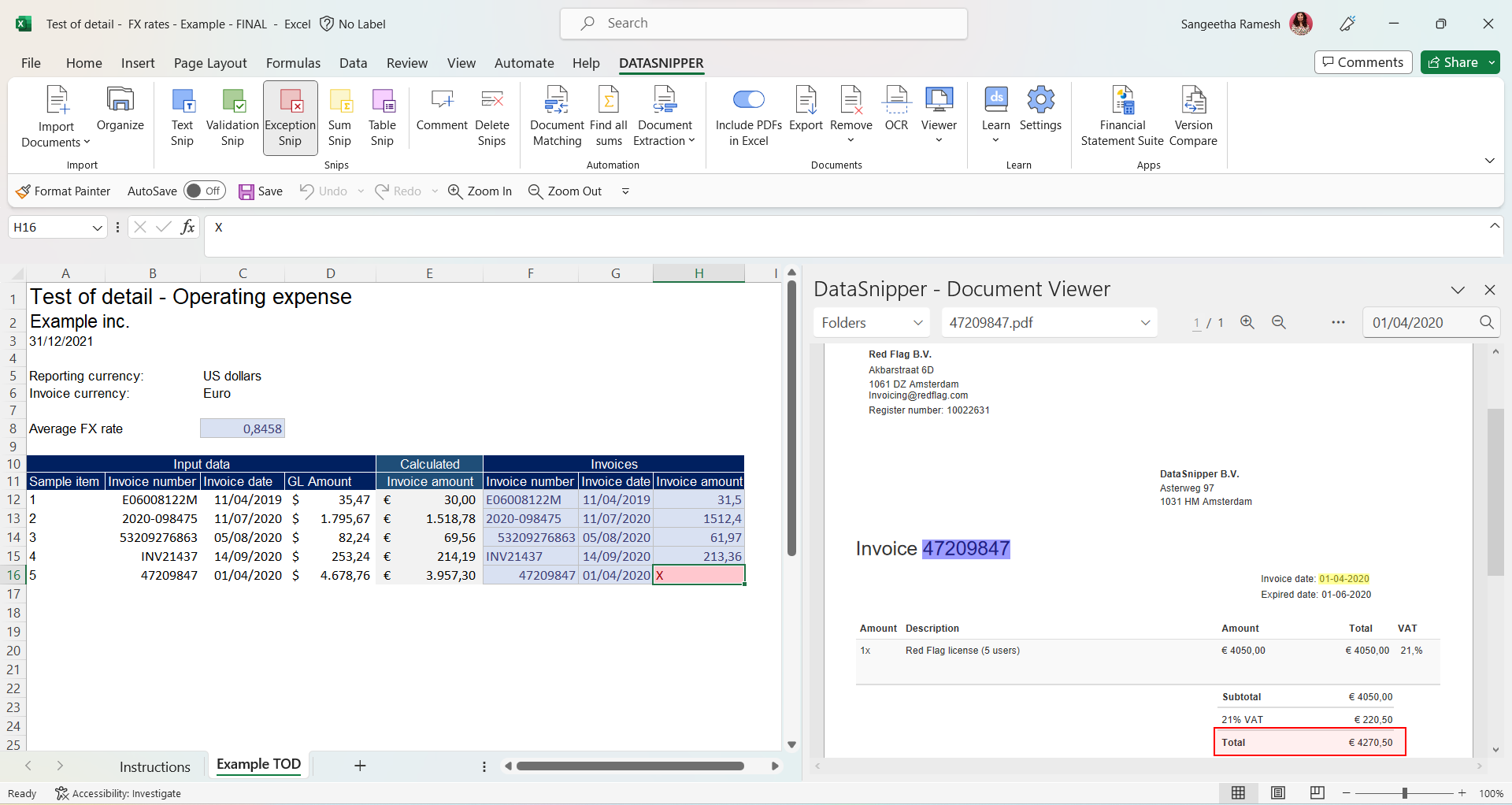
Task: Open Import Documents in the ribbon
Action: (x=56, y=117)
